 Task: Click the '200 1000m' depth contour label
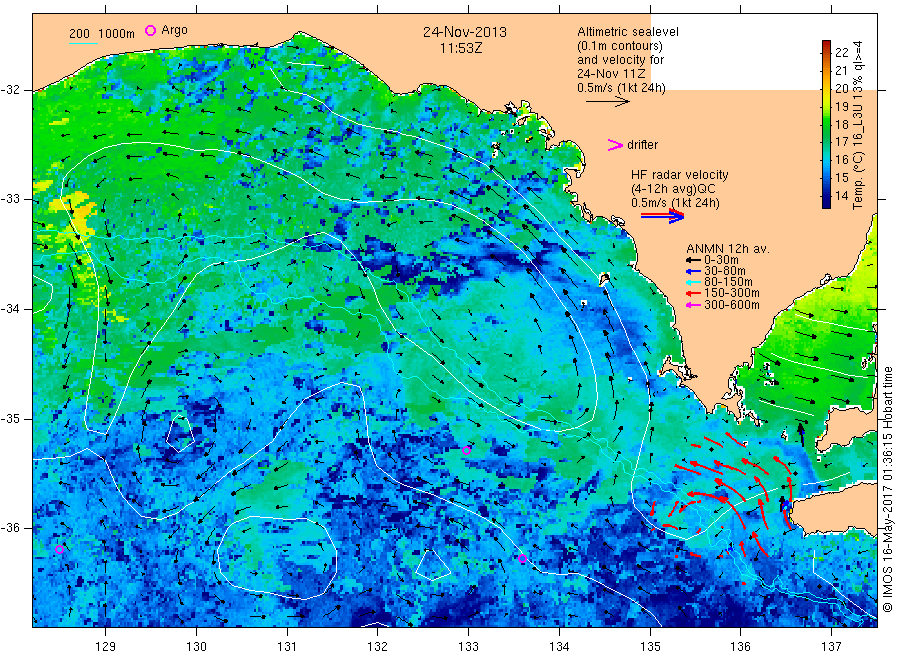pos(102,33)
